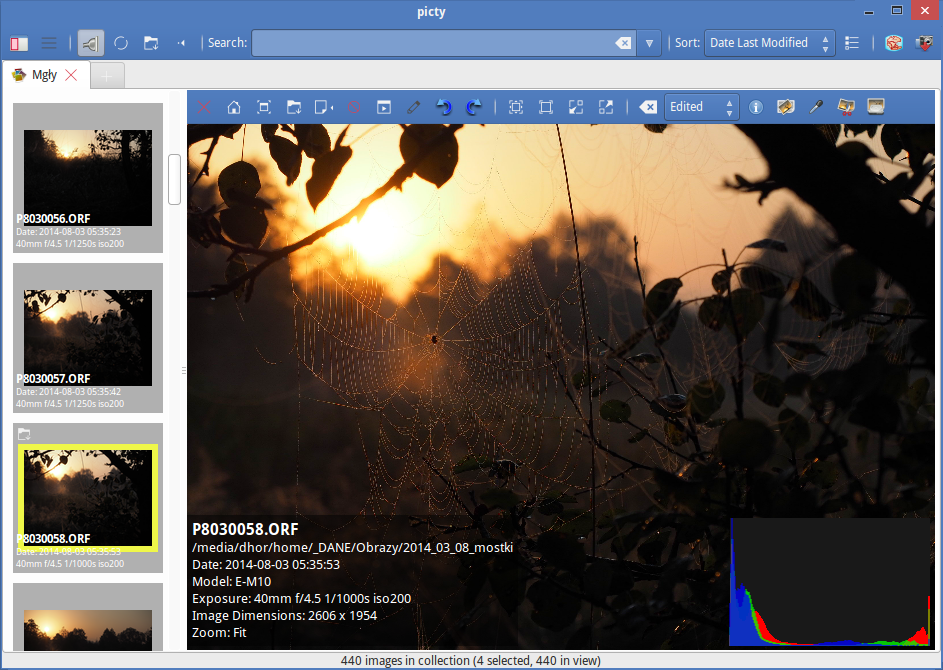This screenshot has width=943, height=670.
Task: Toggle image info with the blue i icon
Action: [x=756, y=107]
